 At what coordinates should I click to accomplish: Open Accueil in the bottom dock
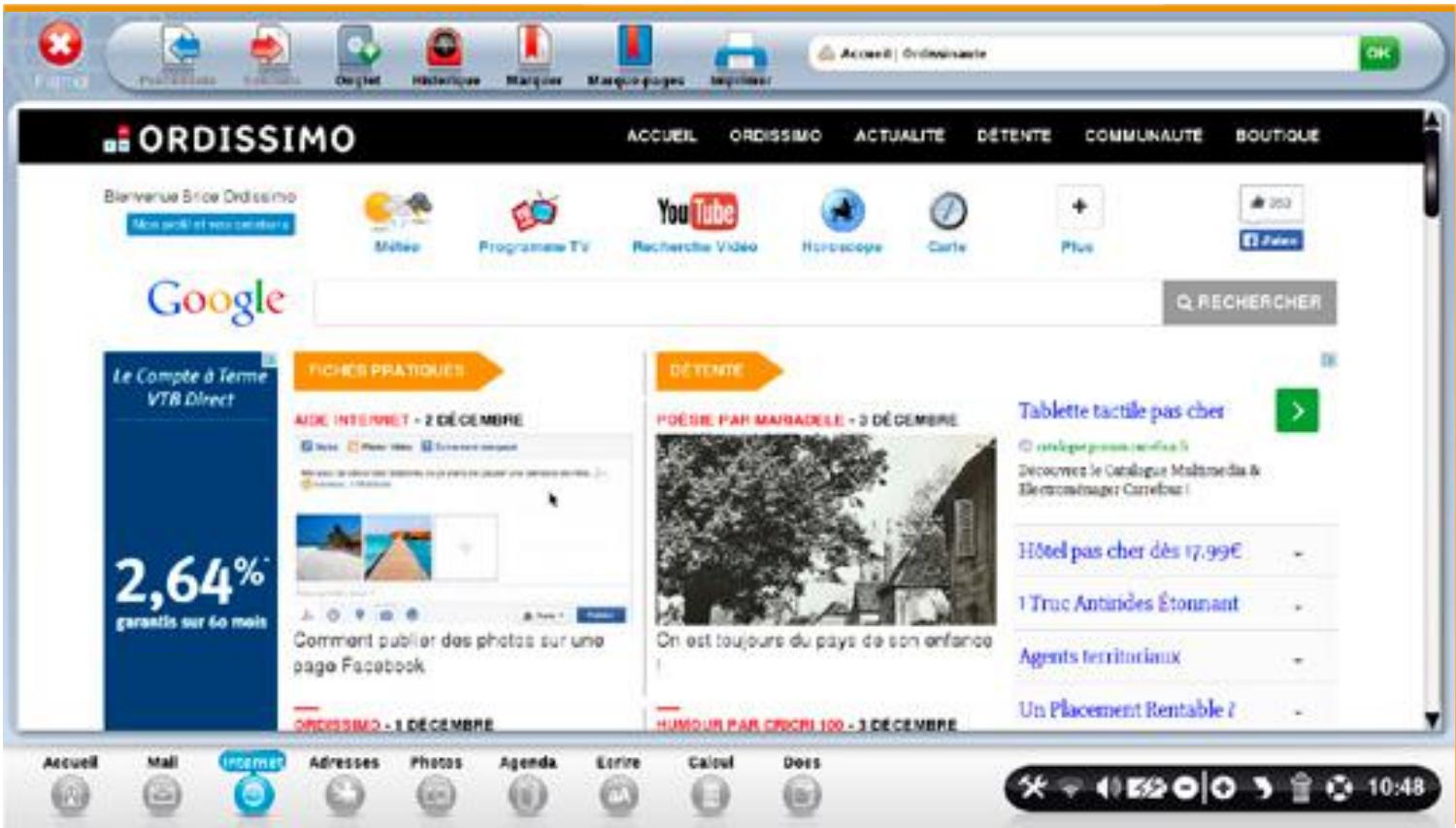[71, 784]
